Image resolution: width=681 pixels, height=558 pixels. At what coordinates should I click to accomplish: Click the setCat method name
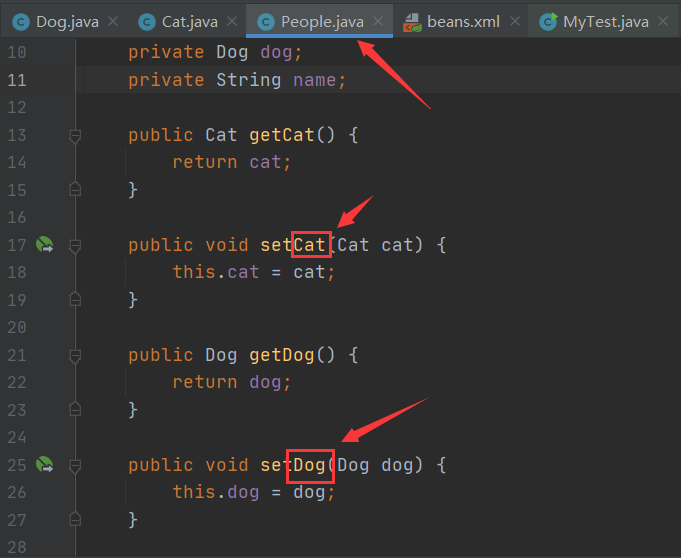coord(293,245)
